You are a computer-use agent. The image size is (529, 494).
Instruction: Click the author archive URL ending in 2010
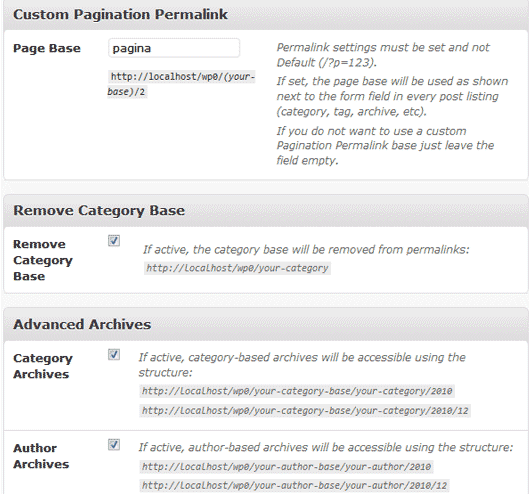286,467
